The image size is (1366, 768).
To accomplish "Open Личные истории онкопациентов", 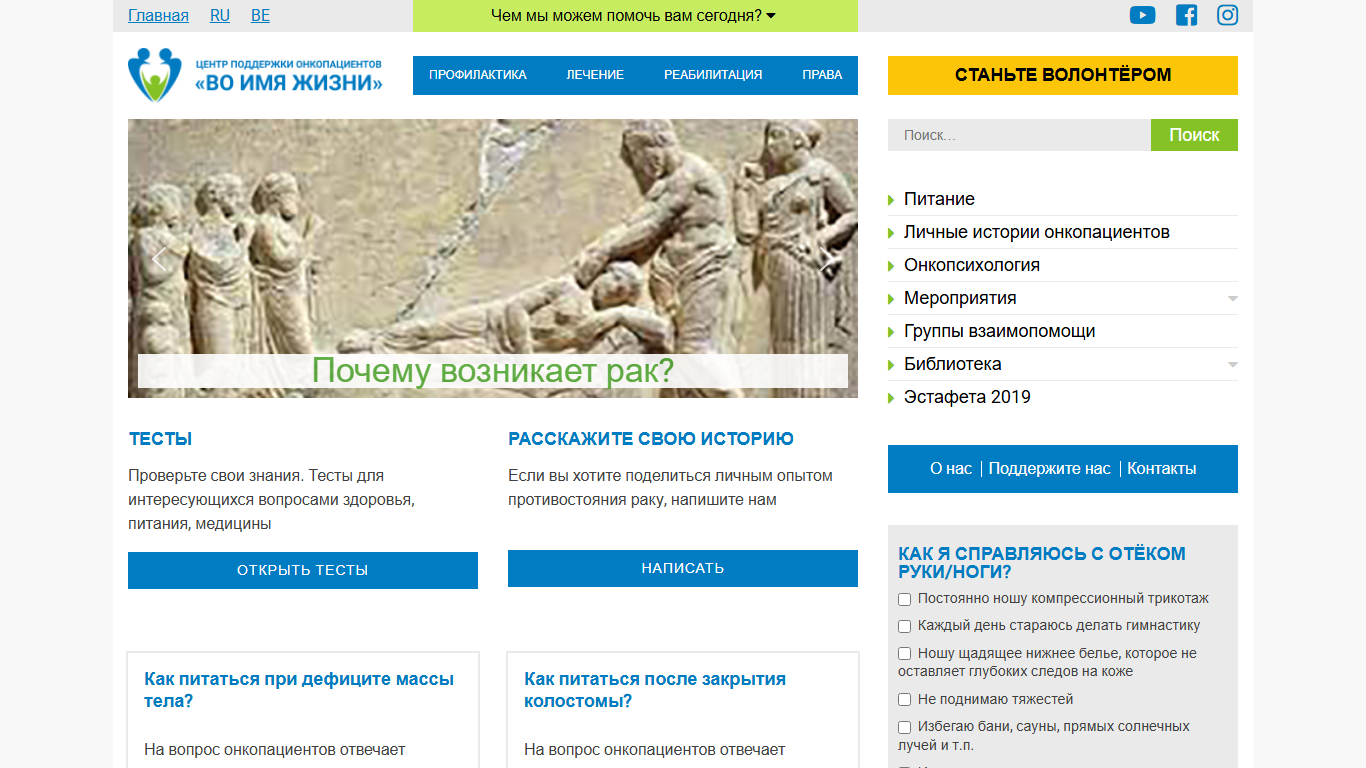I will point(1037,232).
